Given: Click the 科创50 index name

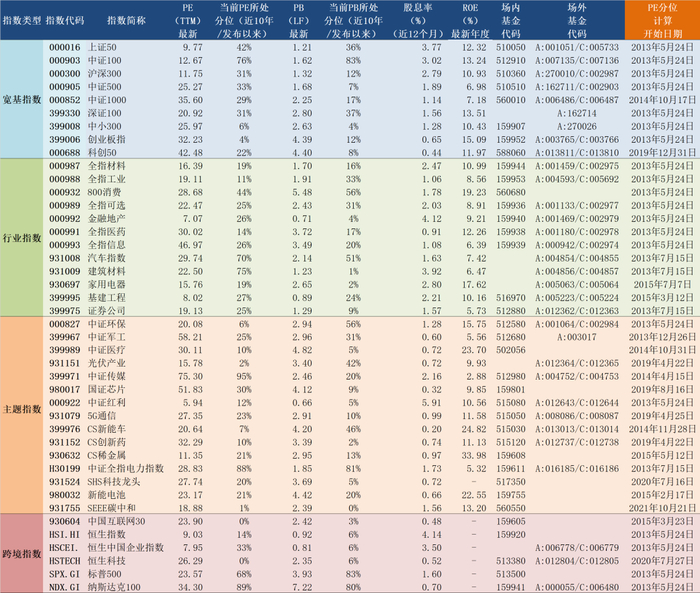Looking at the screenshot, I should coord(102,153).
